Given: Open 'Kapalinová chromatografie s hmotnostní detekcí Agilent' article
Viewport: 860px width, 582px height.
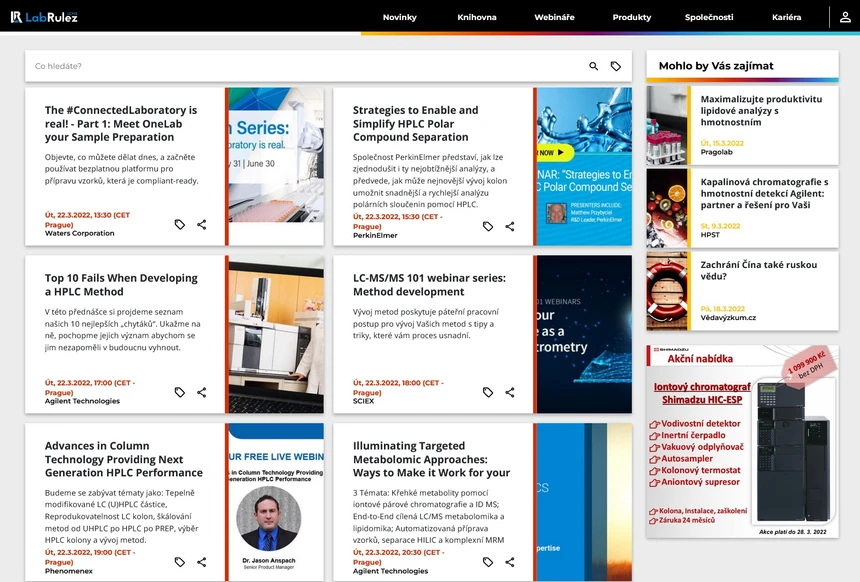Looking at the screenshot, I should point(764,193).
